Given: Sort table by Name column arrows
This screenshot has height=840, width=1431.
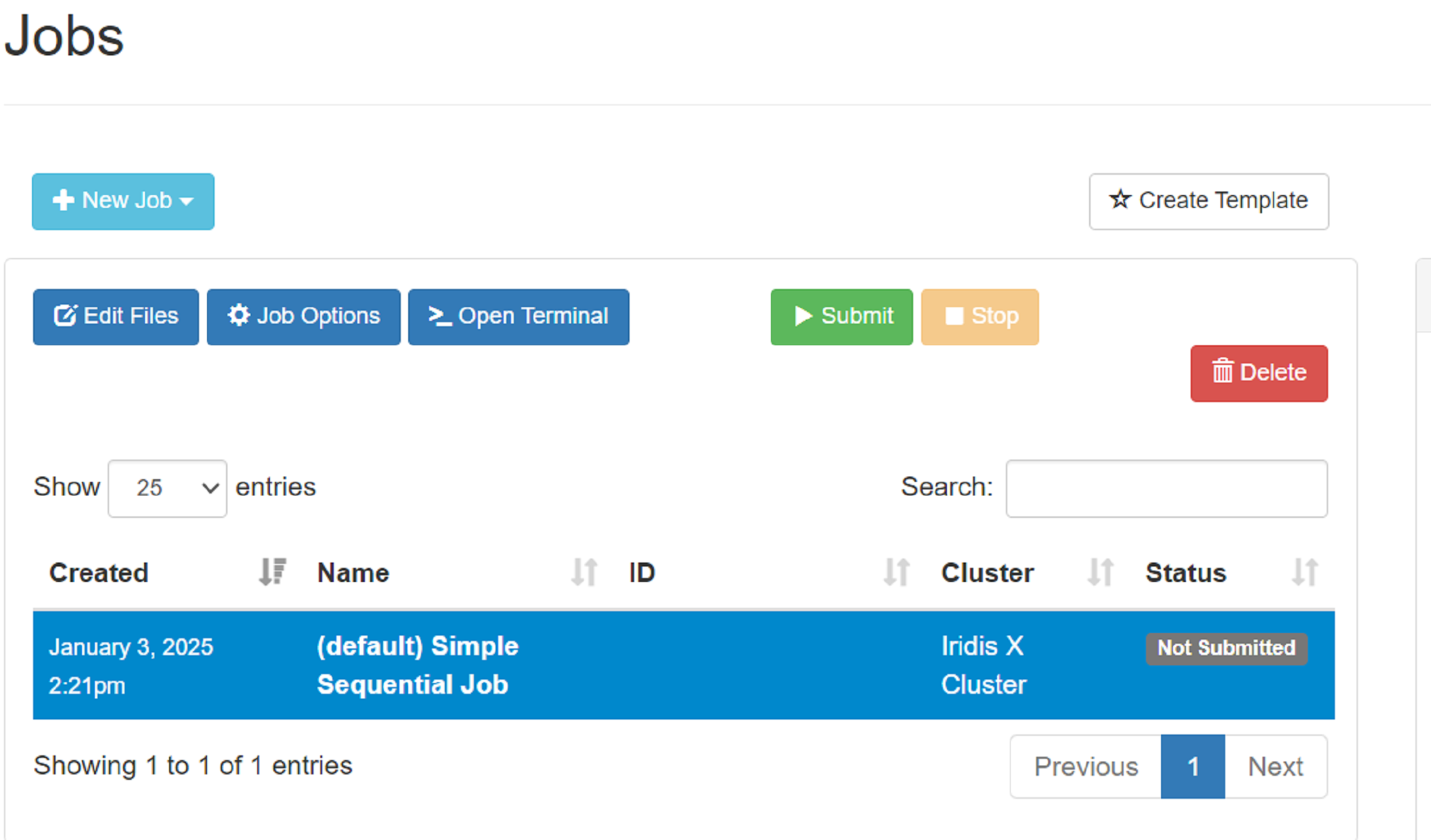Looking at the screenshot, I should (584, 572).
